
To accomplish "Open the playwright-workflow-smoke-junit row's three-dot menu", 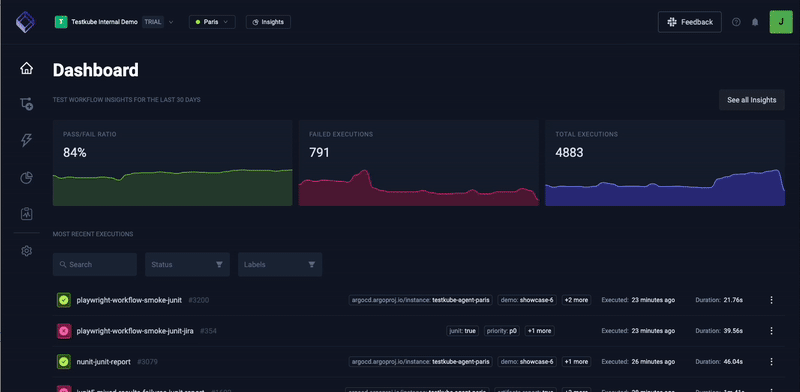I will [771, 300].
